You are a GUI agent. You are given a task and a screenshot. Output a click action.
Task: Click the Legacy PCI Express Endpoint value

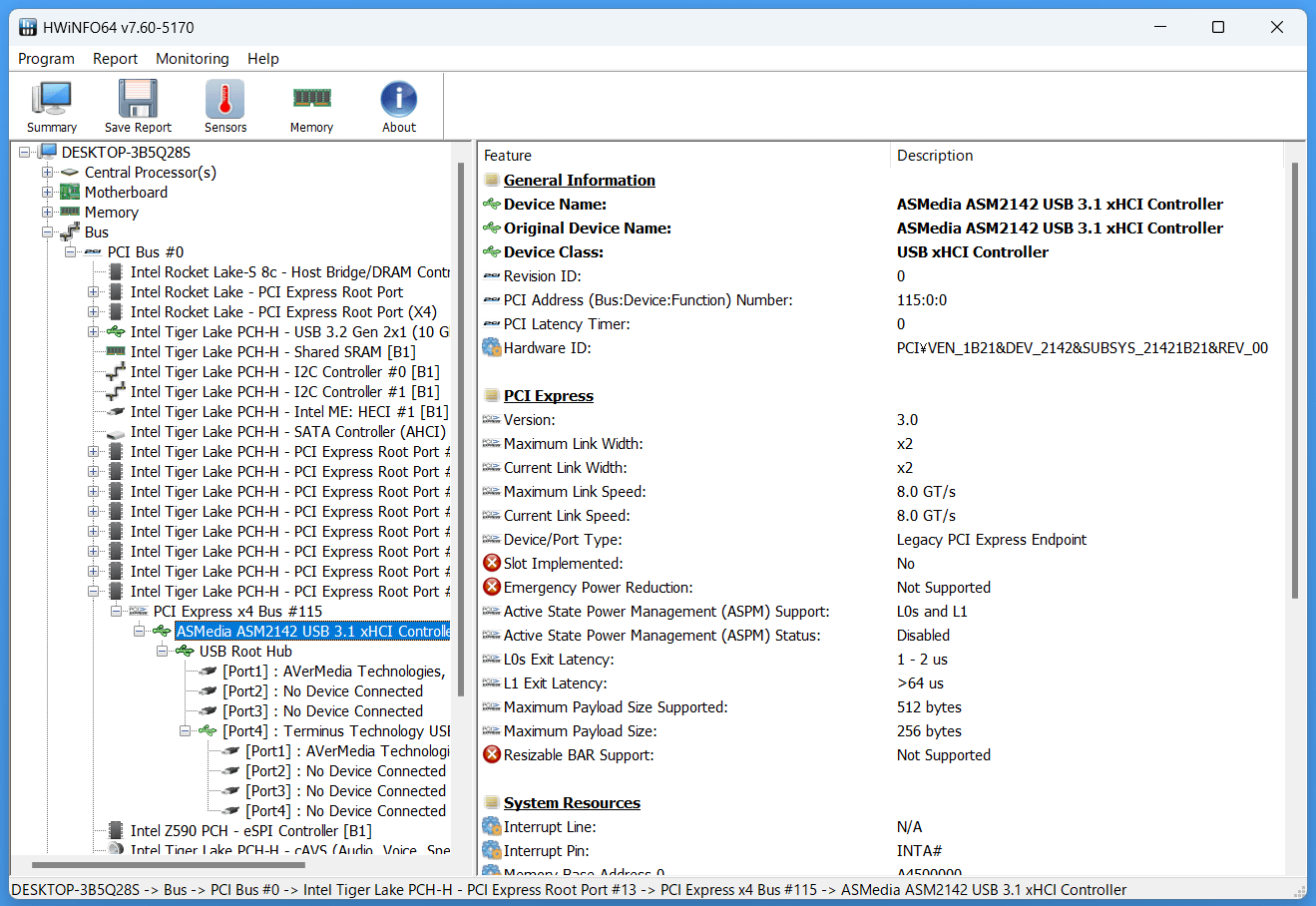pos(992,540)
